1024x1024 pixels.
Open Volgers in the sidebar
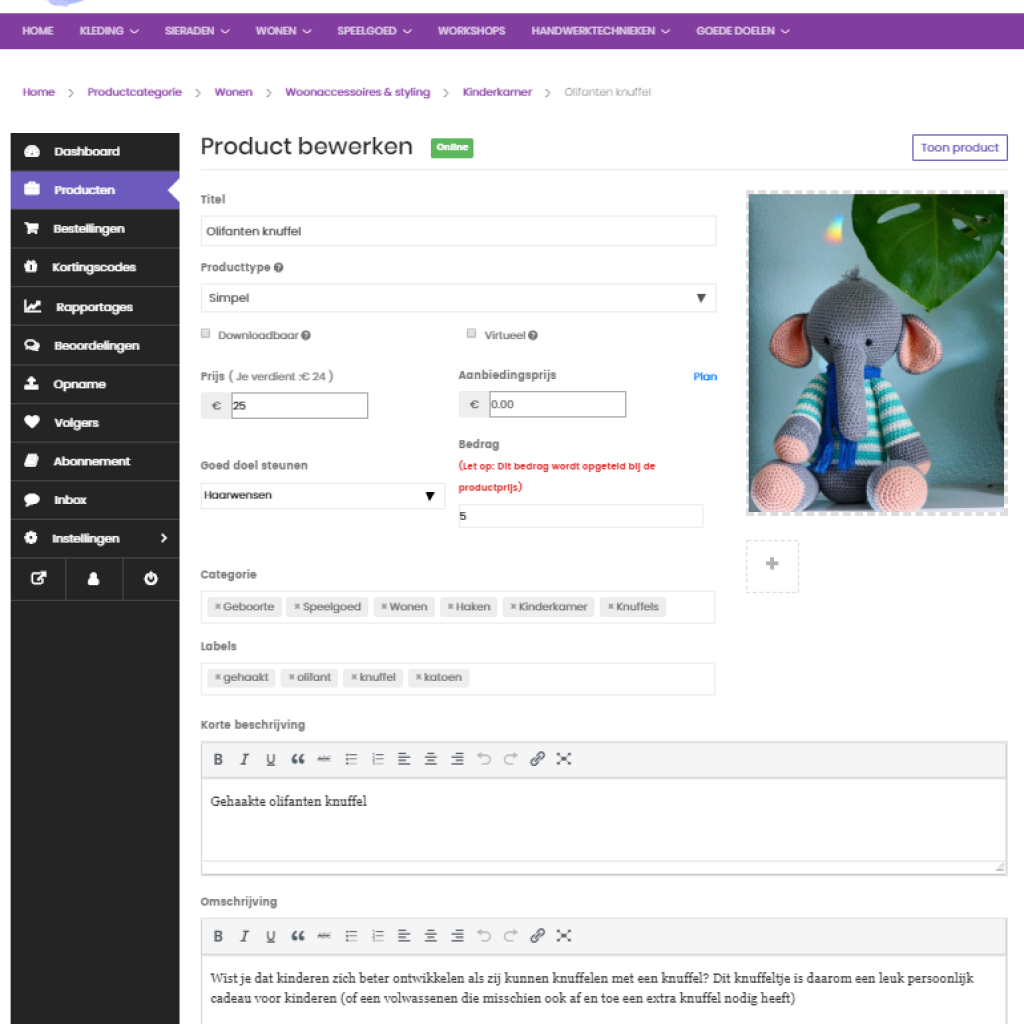tap(95, 423)
